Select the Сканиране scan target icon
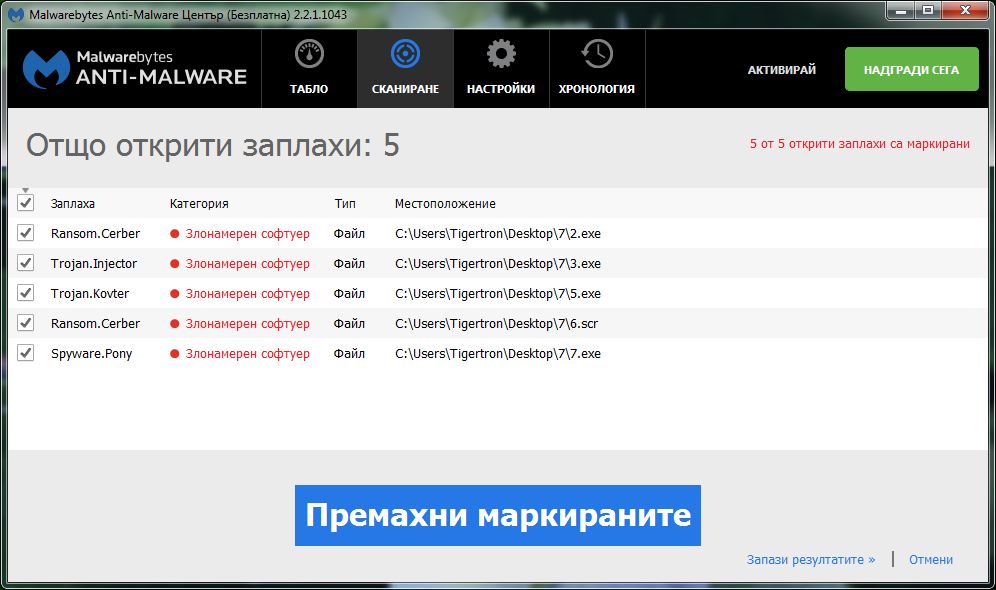This screenshot has height=590, width=996. coord(405,54)
